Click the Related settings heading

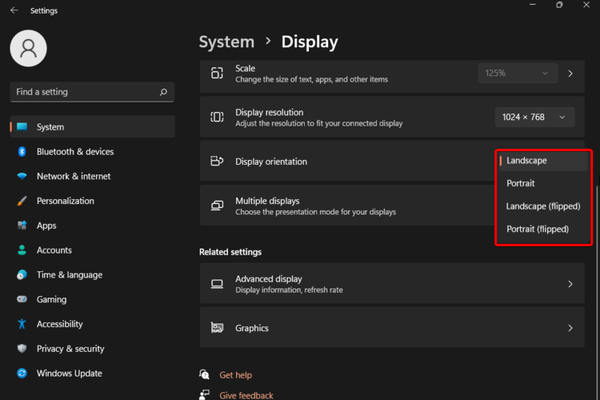pyautogui.click(x=230, y=252)
